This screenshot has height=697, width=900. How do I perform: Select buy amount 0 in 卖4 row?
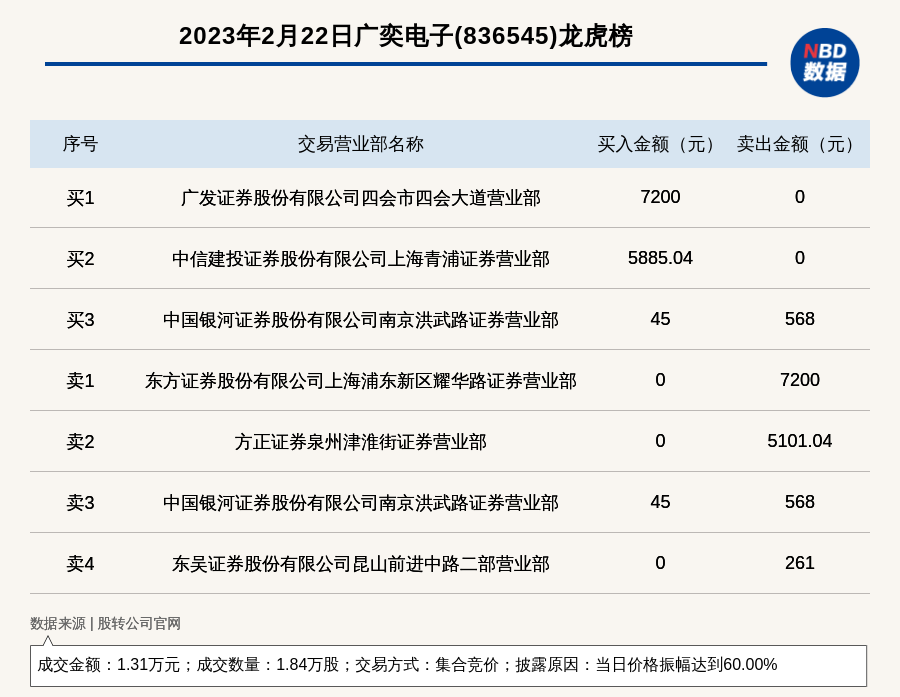[660, 562]
